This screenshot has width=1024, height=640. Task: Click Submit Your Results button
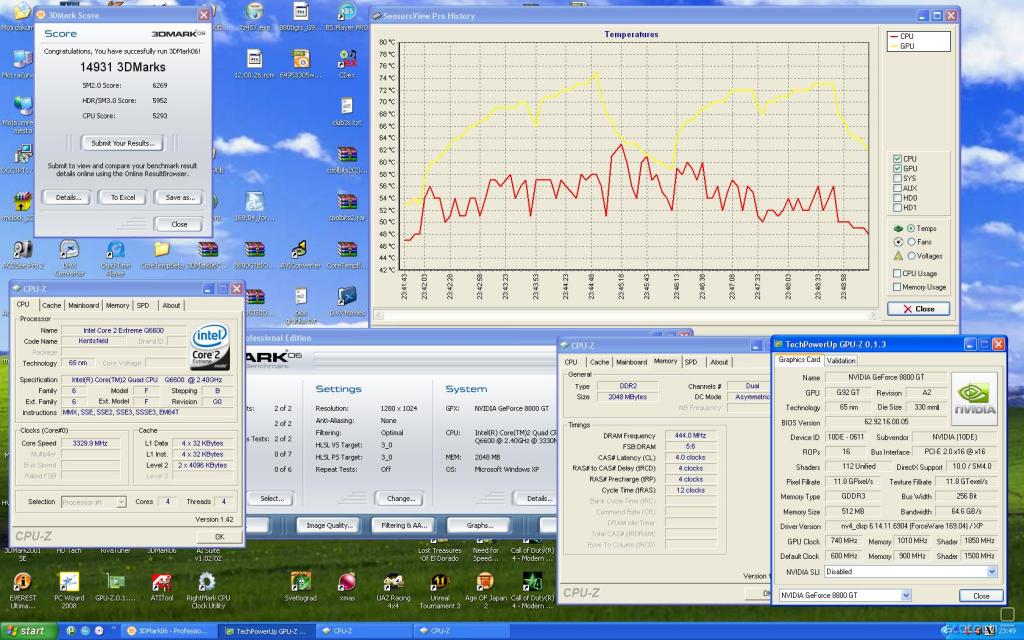122,143
